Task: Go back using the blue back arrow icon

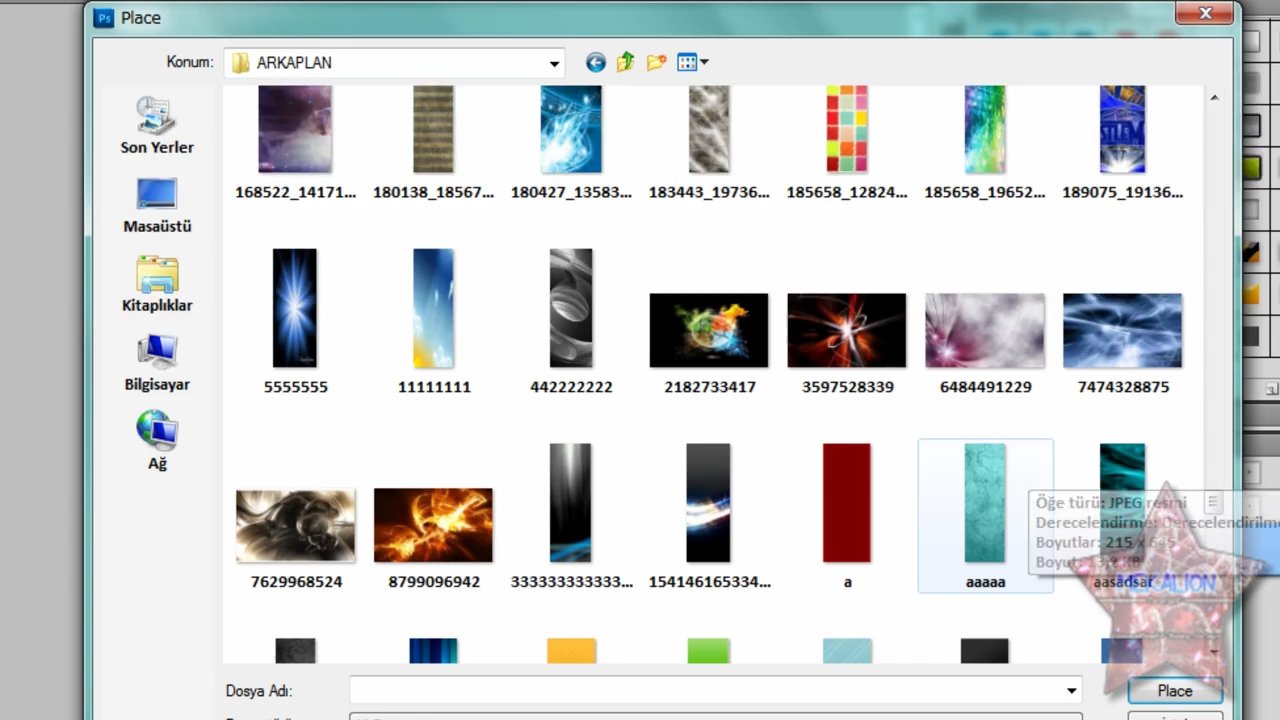Action: click(596, 63)
